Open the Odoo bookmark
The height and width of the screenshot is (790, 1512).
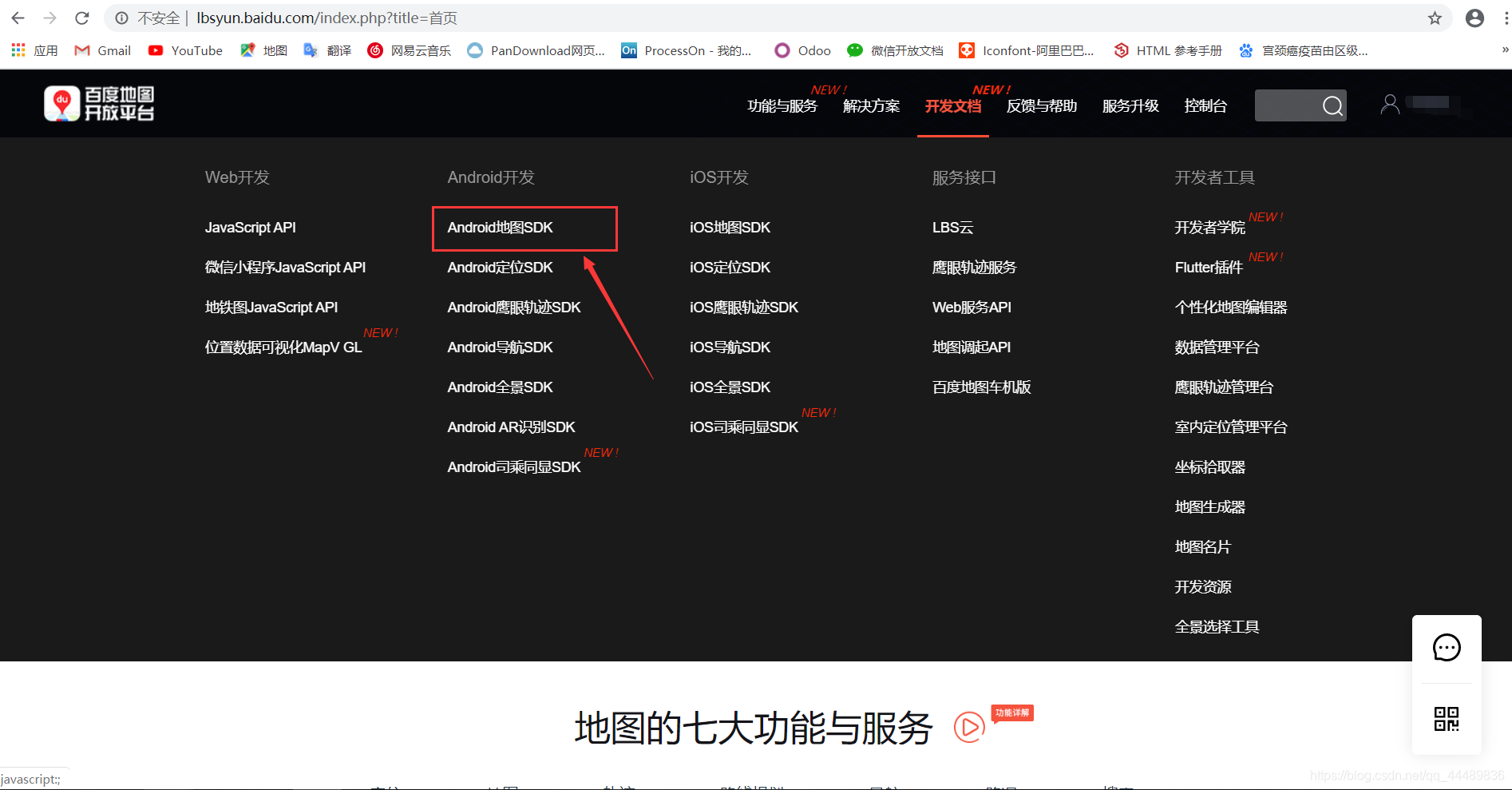coord(802,50)
